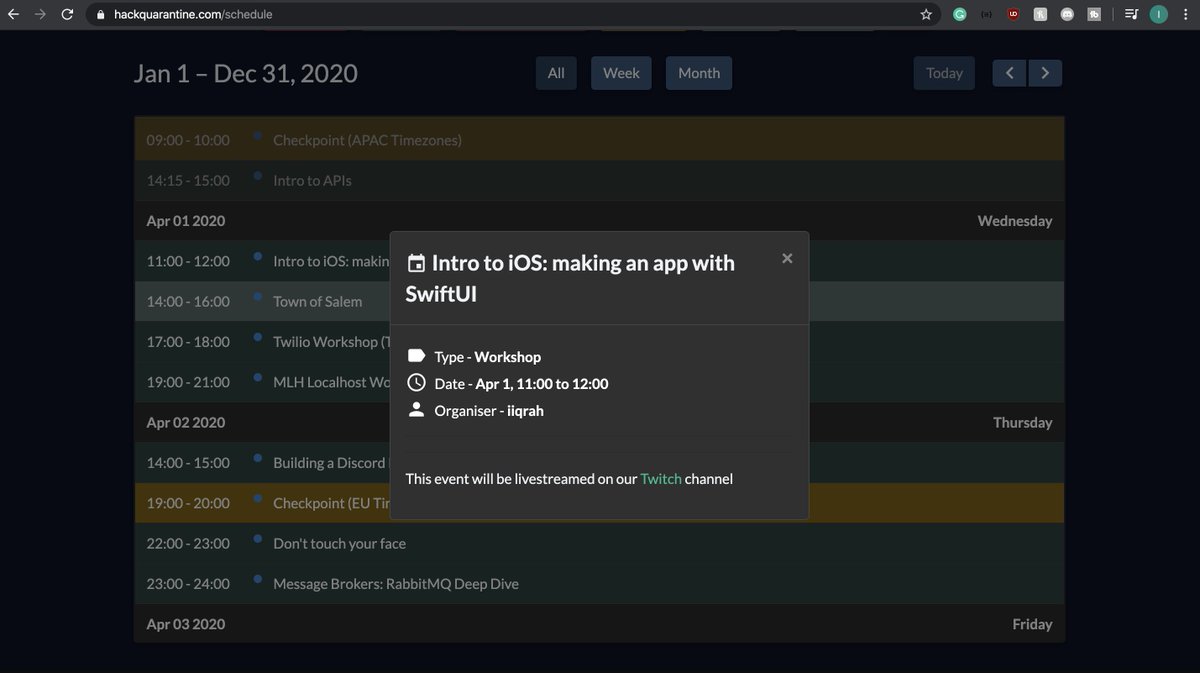Show All events view

556,73
